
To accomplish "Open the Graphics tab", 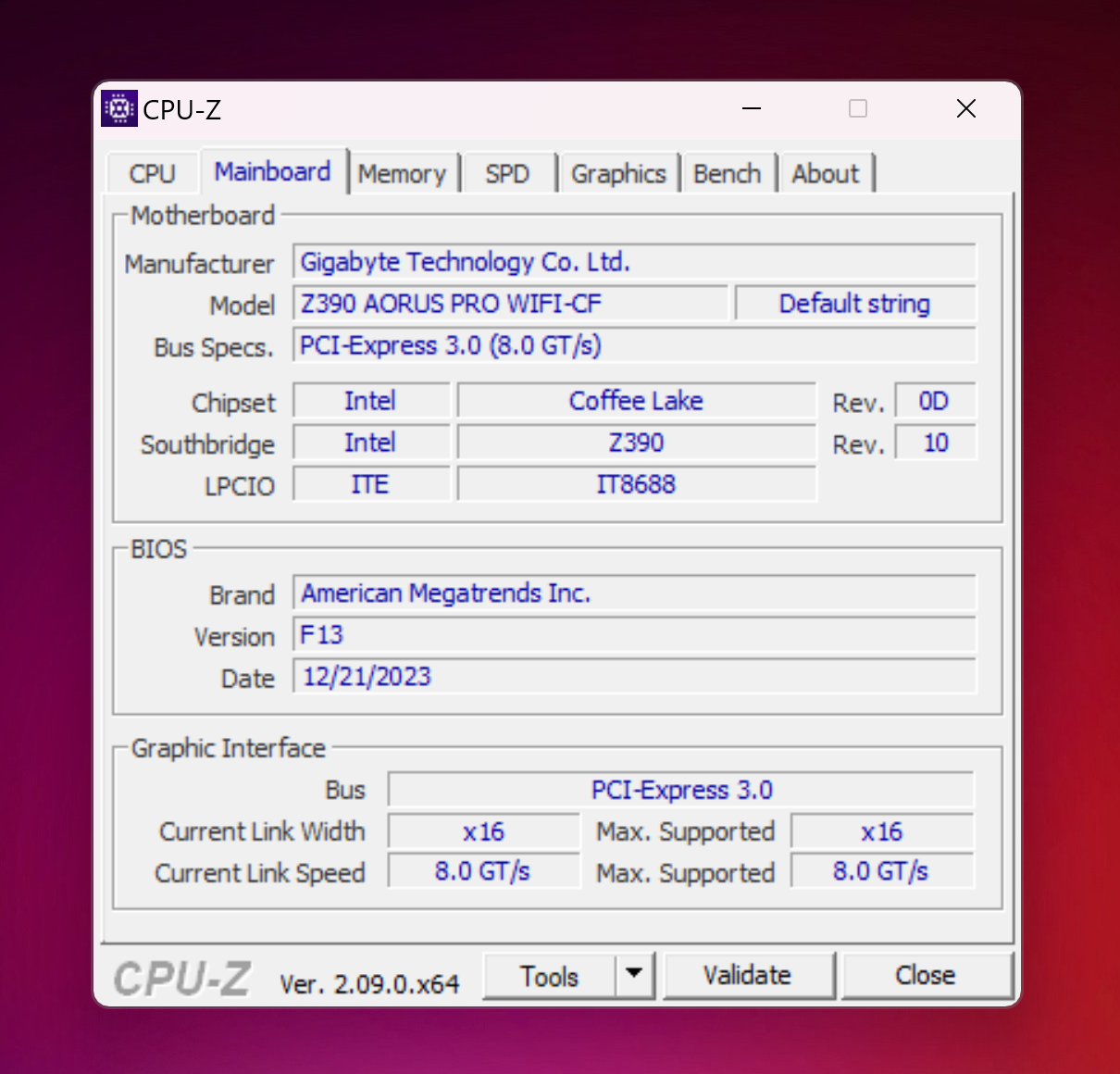I will pyautogui.click(x=618, y=173).
